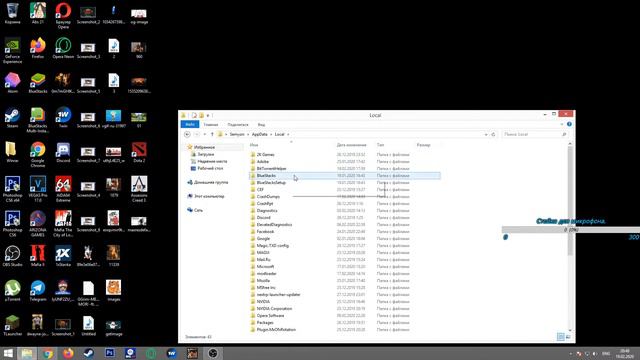Image resolution: width=640 pixels, height=360 pixels.
Task: Click Semyon in the address breadcrumb
Action: point(237,134)
